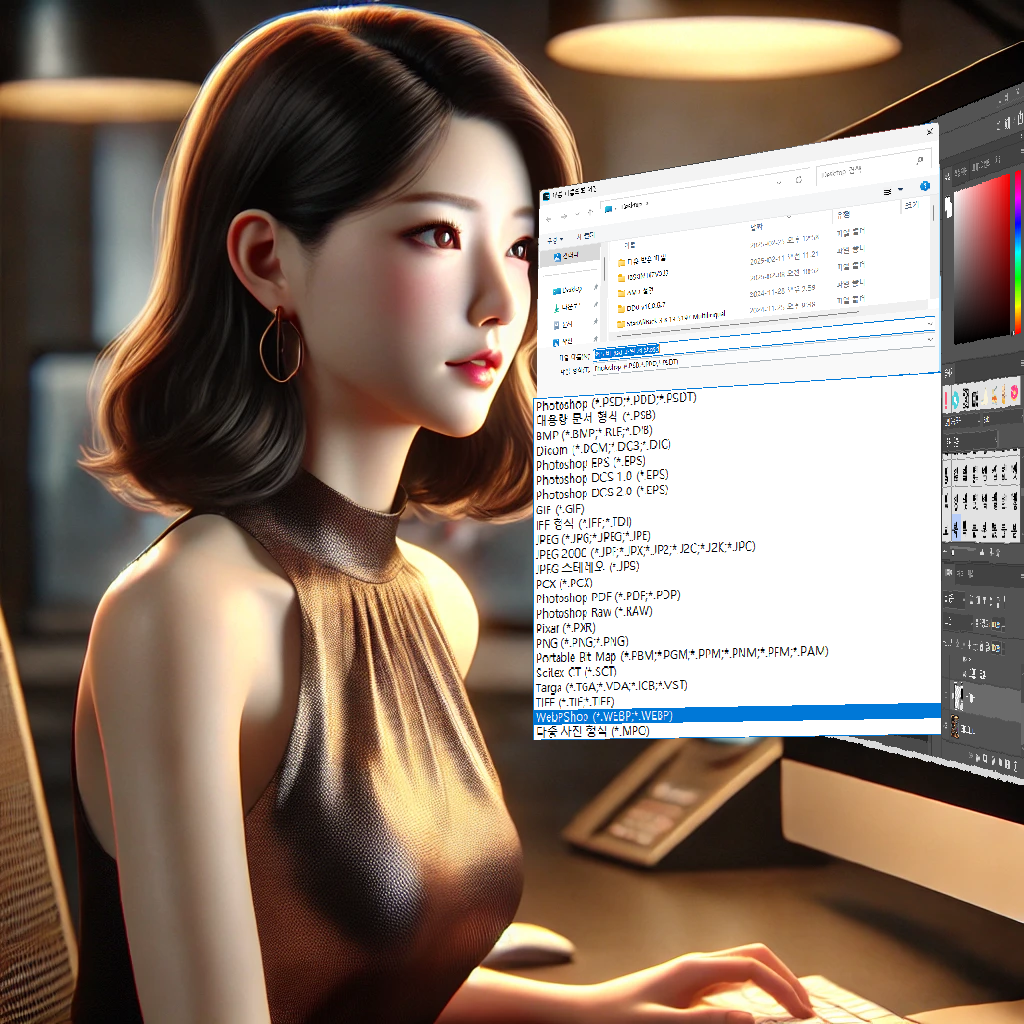The width and height of the screenshot is (1024, 1024).
Task: Click the pink round brush preset icon
Action: coord(1013,393)
